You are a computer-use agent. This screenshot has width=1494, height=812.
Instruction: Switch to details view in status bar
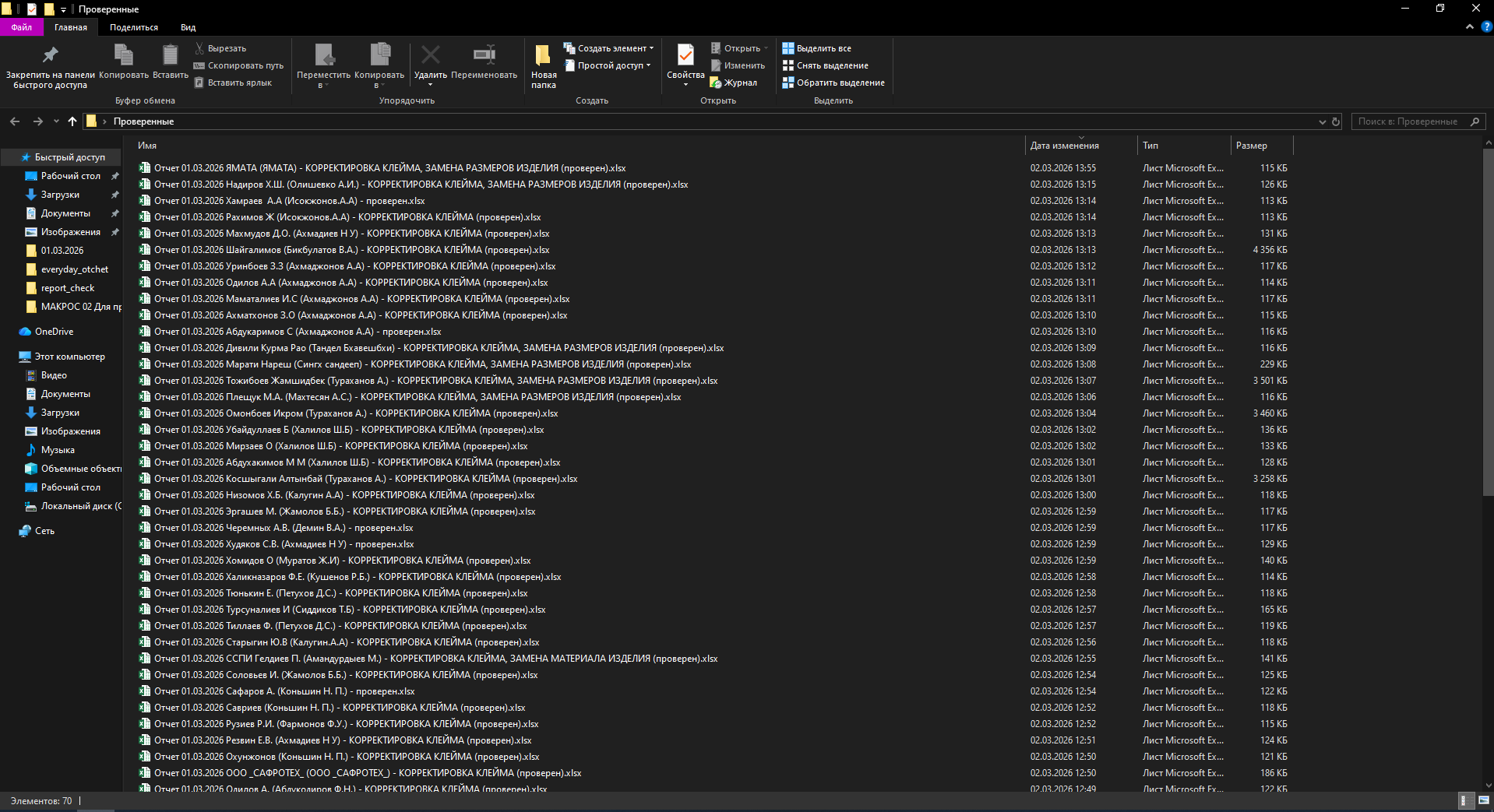[1464, 800]
